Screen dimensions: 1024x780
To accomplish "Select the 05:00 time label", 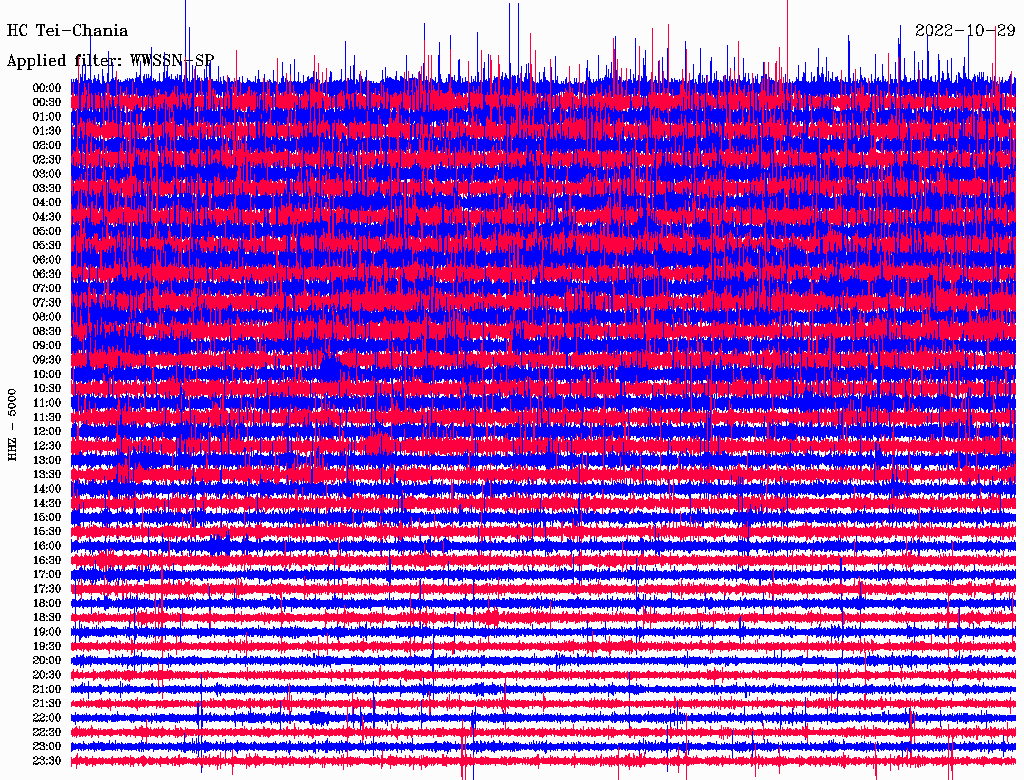I will (x=47, y=231).
